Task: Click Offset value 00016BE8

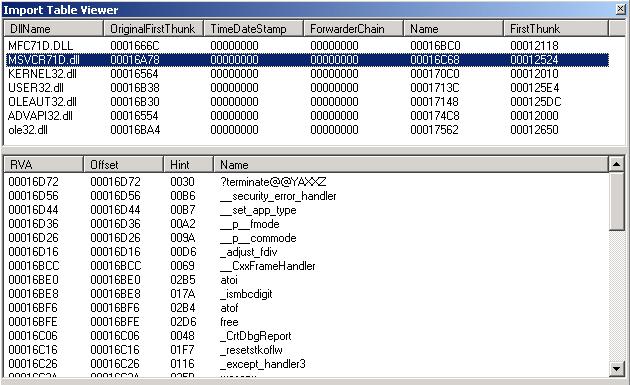Action: [x=115, y=294]
